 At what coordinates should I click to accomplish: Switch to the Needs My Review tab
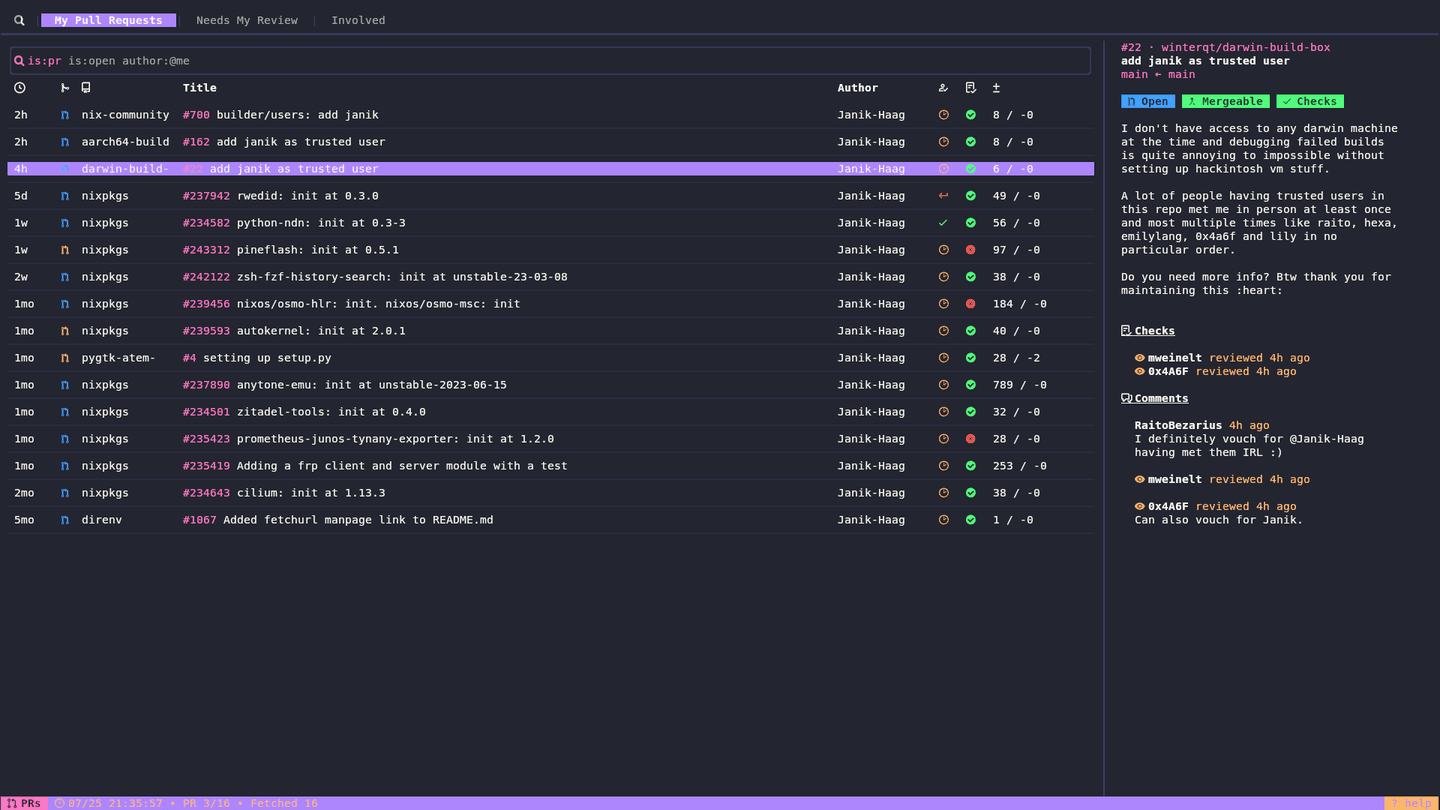[x=246, y=19]
